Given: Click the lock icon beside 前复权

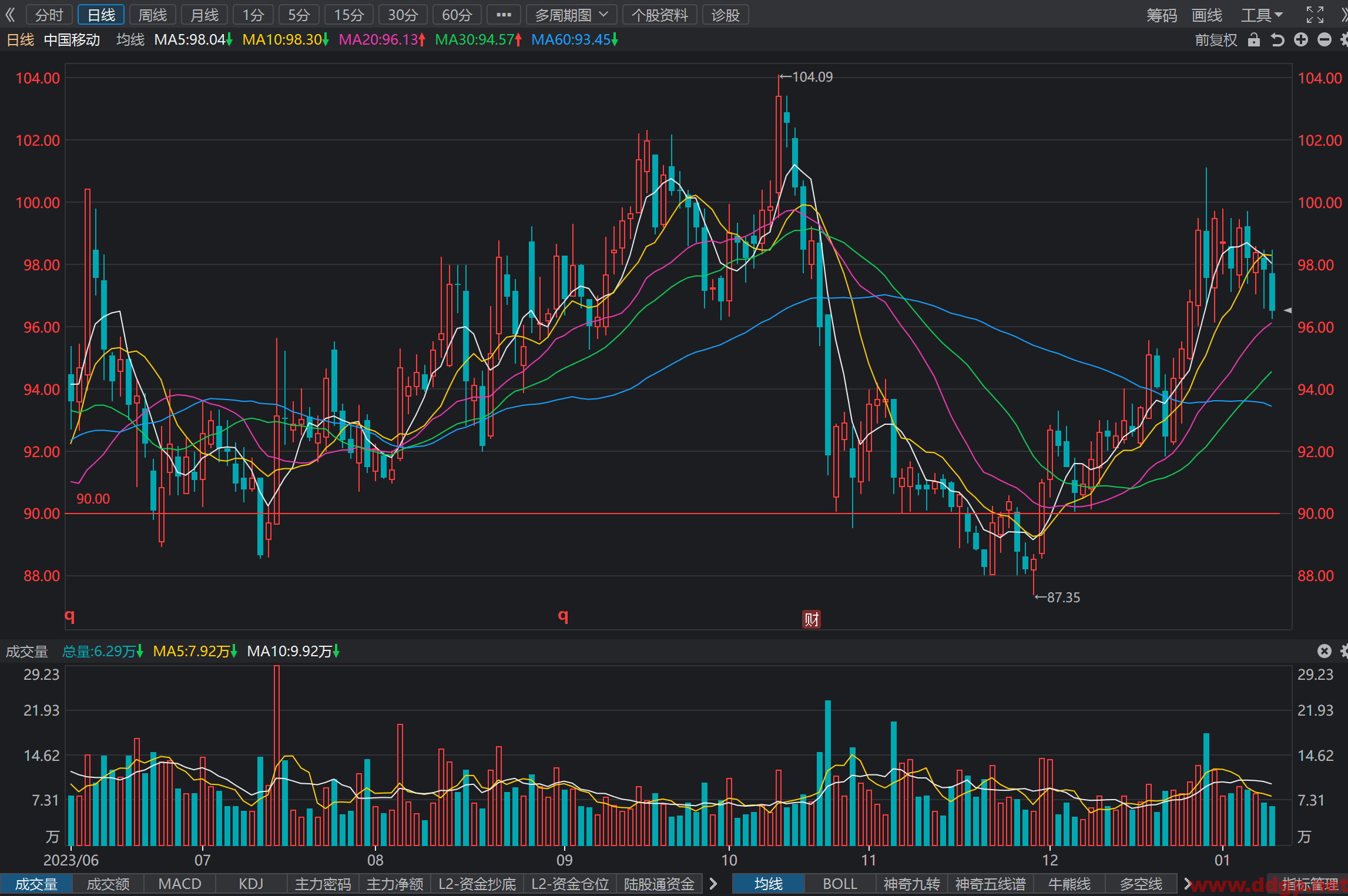Looking at the screenshot, I should click(x=1254, y=39).
